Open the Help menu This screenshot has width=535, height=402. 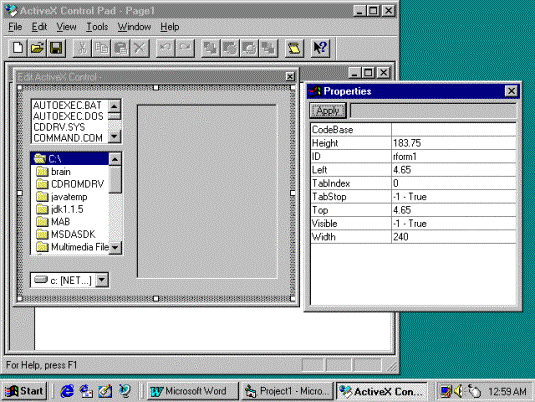[170, 27]
